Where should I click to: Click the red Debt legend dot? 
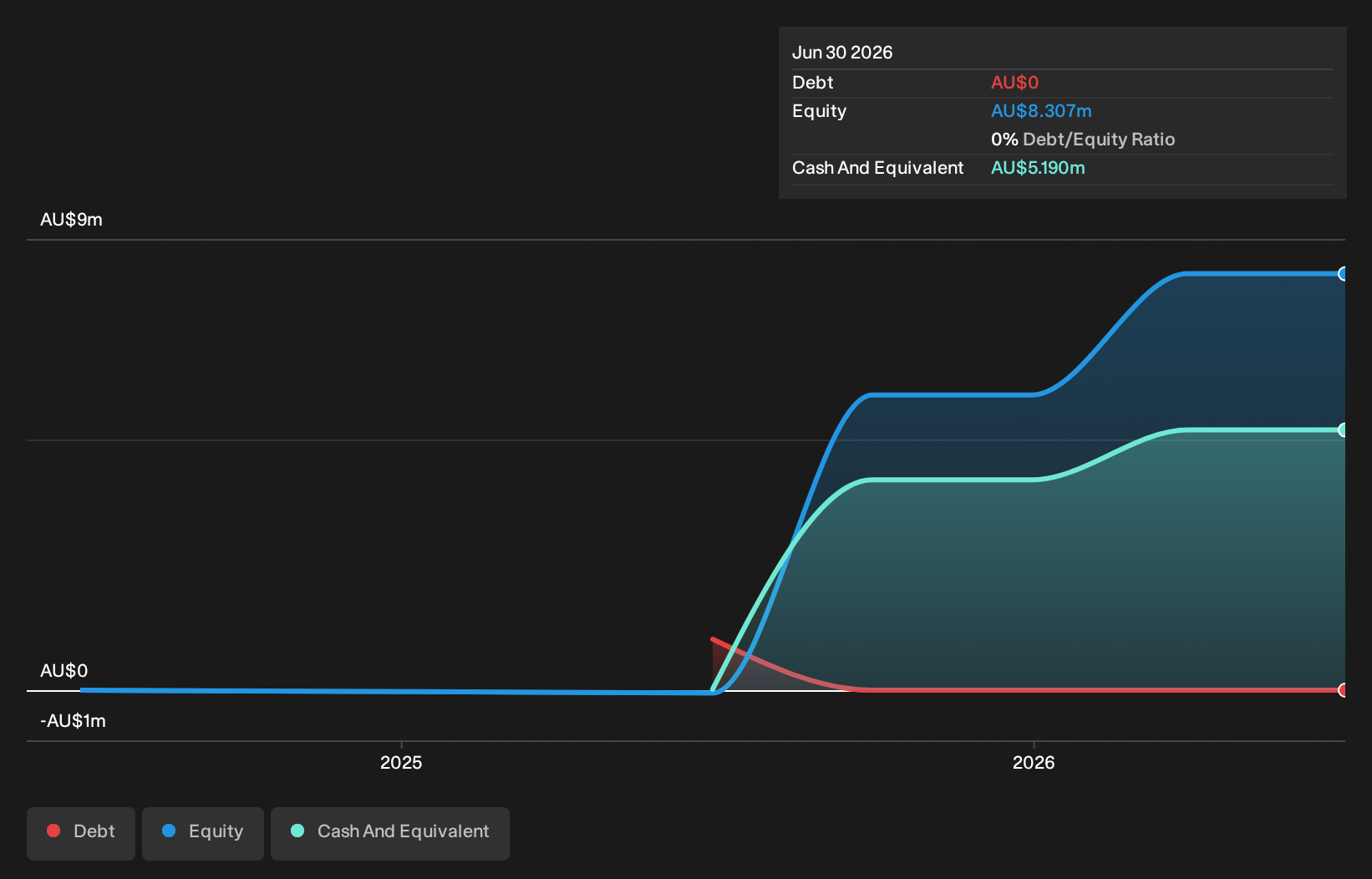click(53, 831)
